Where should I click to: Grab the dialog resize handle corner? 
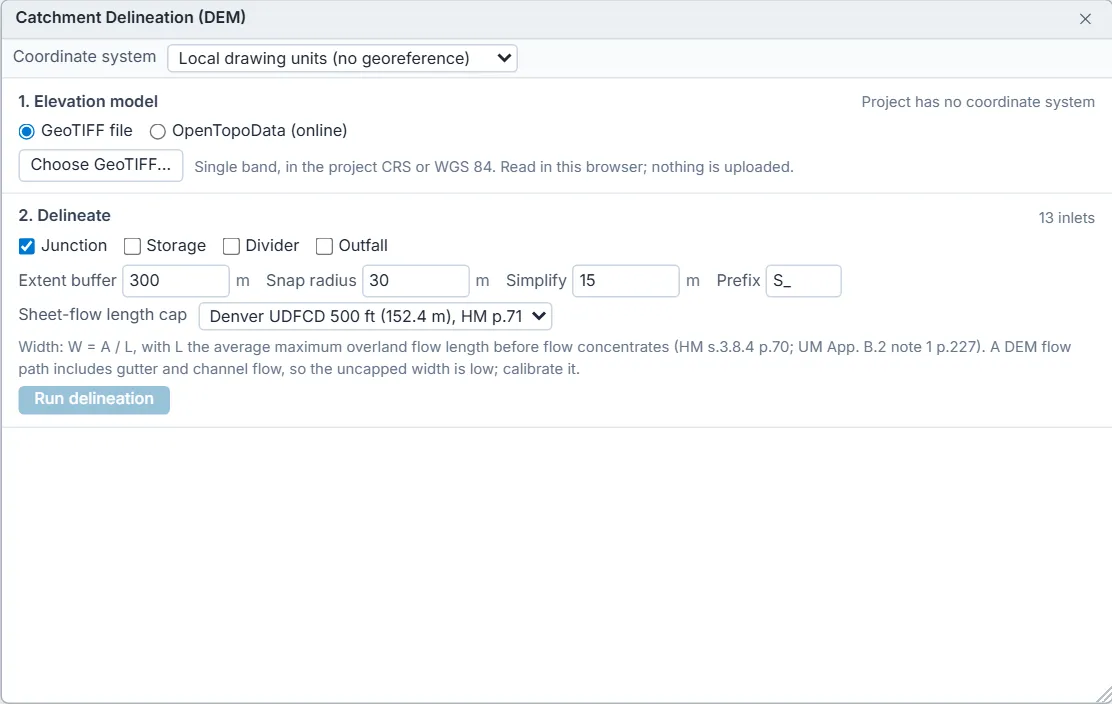coord(1103,695)
